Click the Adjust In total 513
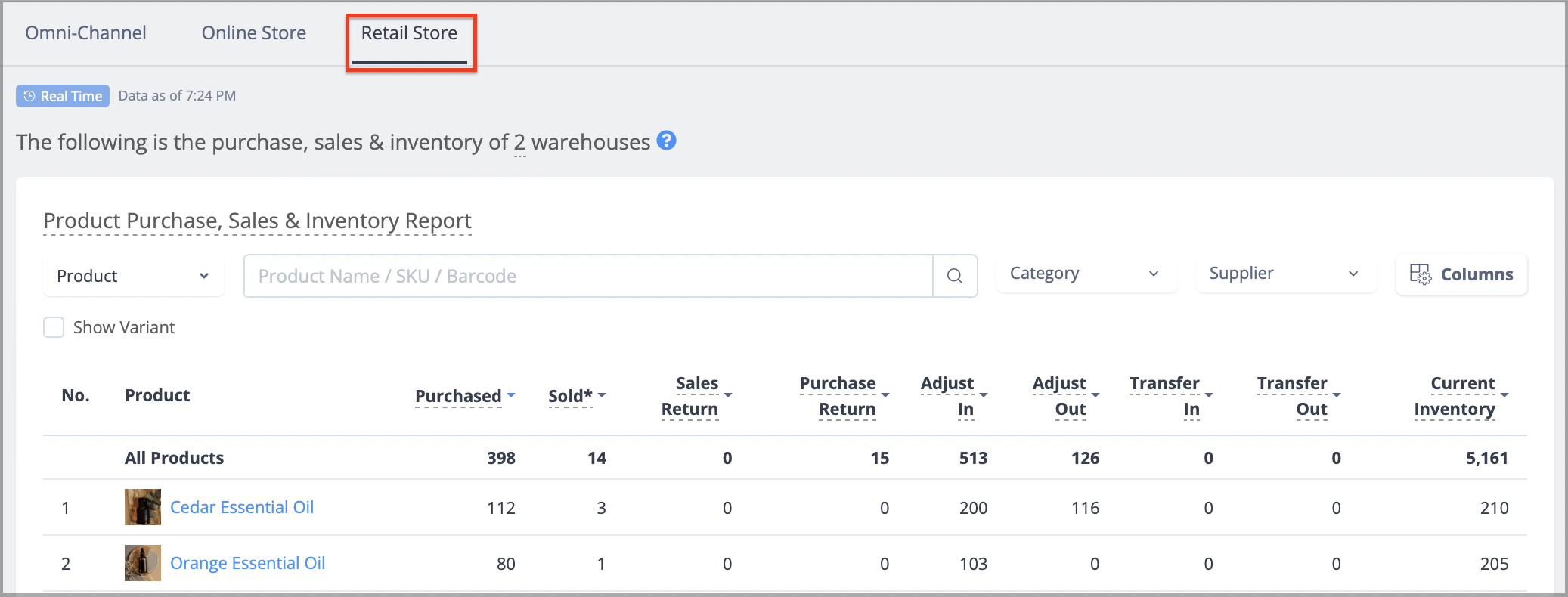The height and width of the screenshot is (597, 1568). click(974, 458)
